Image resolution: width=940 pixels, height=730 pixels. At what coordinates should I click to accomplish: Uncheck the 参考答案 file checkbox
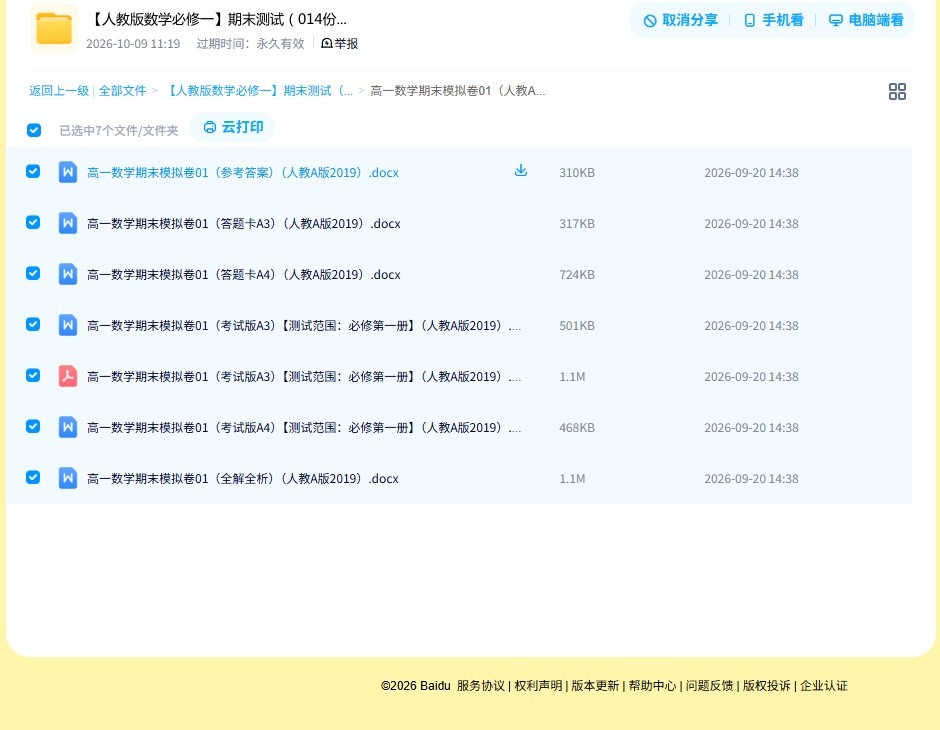point(34,171)
